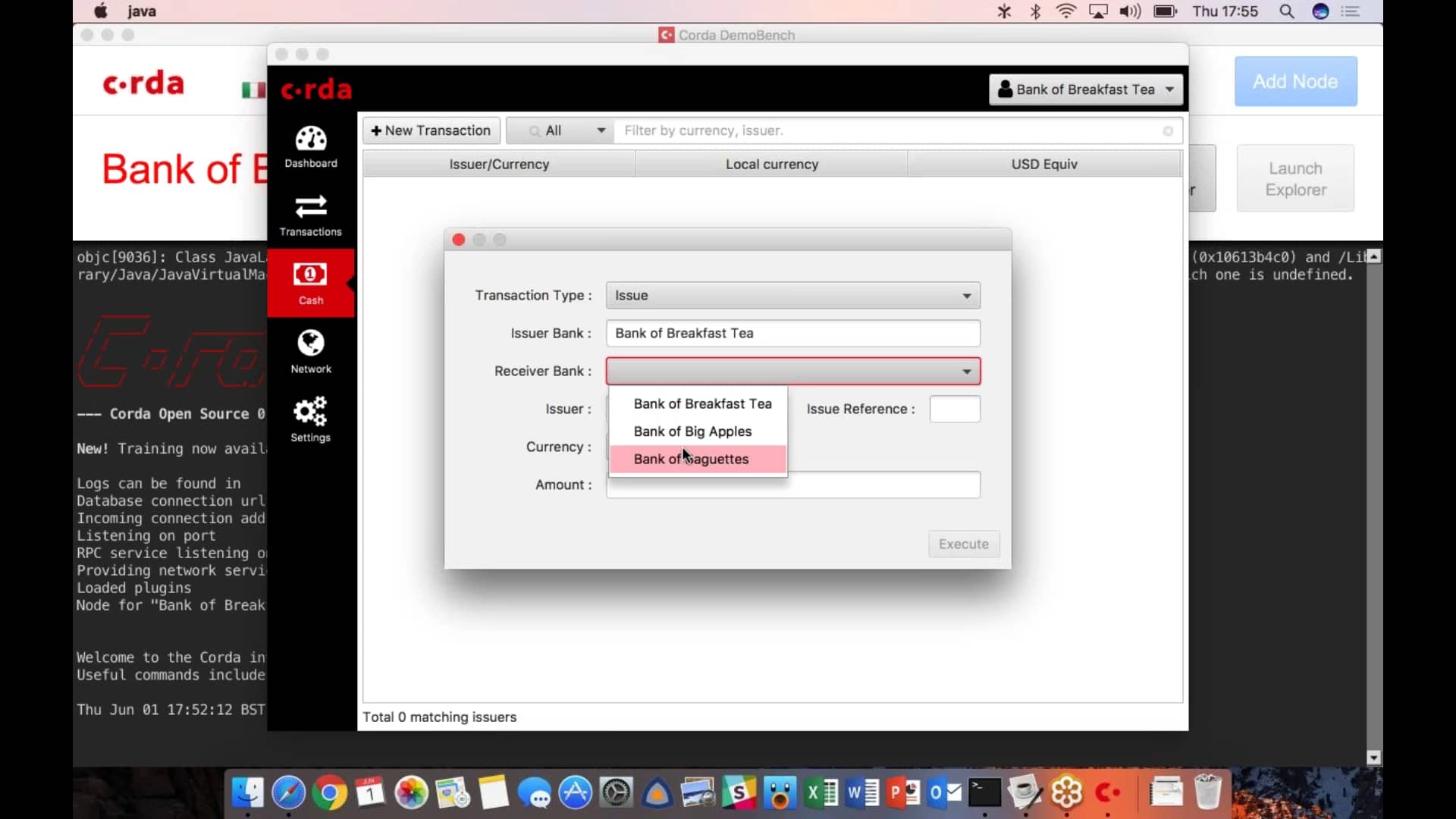Open Spotlight search in menu bar
Image resolution: width=1456 pixels, height=819 pixels.
click(x=1286, y=11)
